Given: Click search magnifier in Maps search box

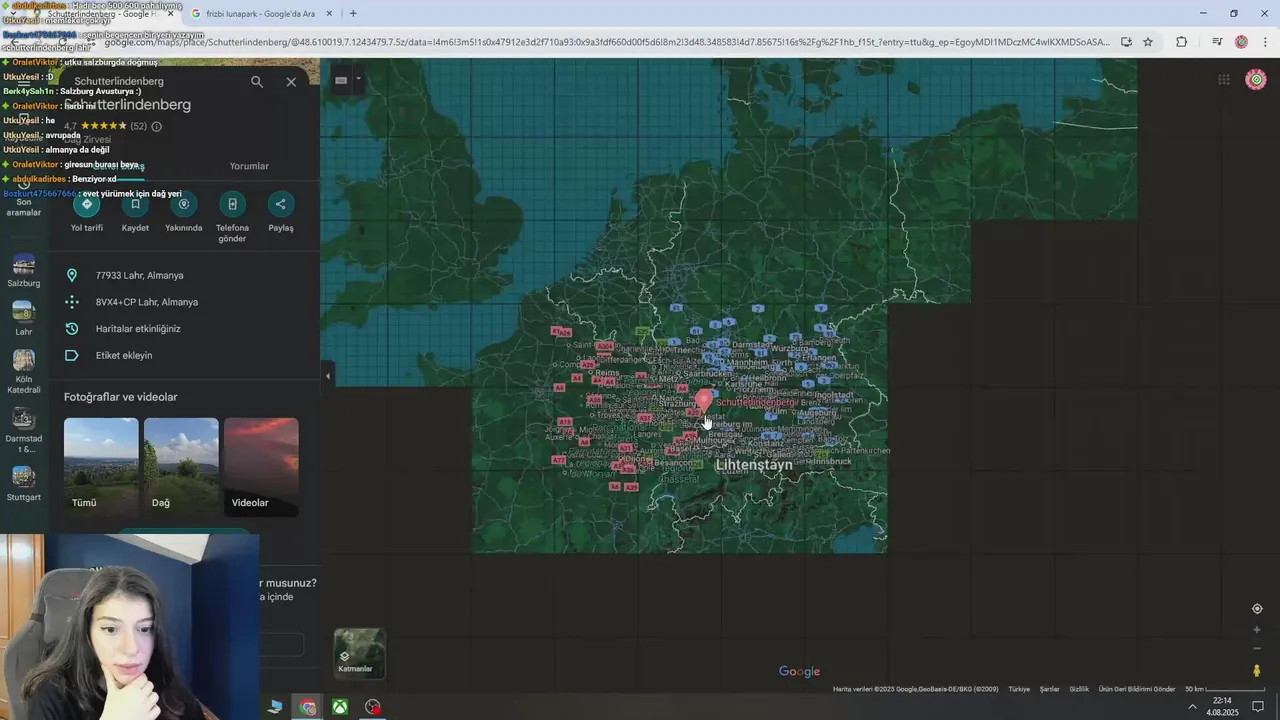Looking at the screenshot, I should [x=257, y=82].
